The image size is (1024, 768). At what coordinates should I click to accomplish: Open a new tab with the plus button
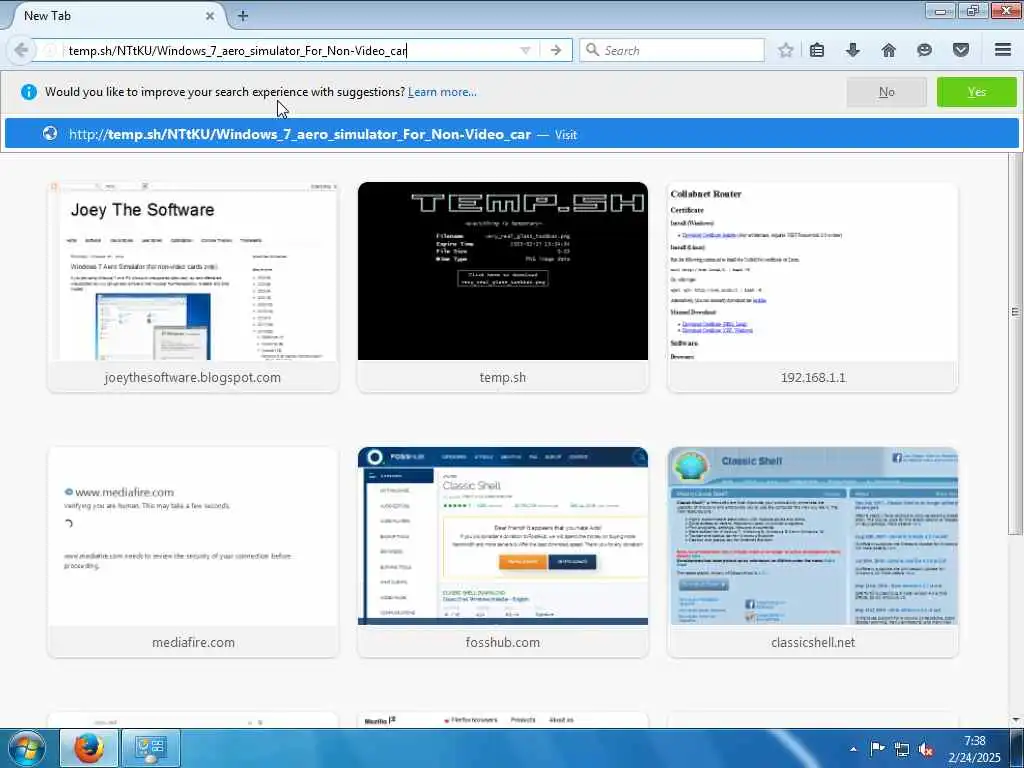click(242, 16)
